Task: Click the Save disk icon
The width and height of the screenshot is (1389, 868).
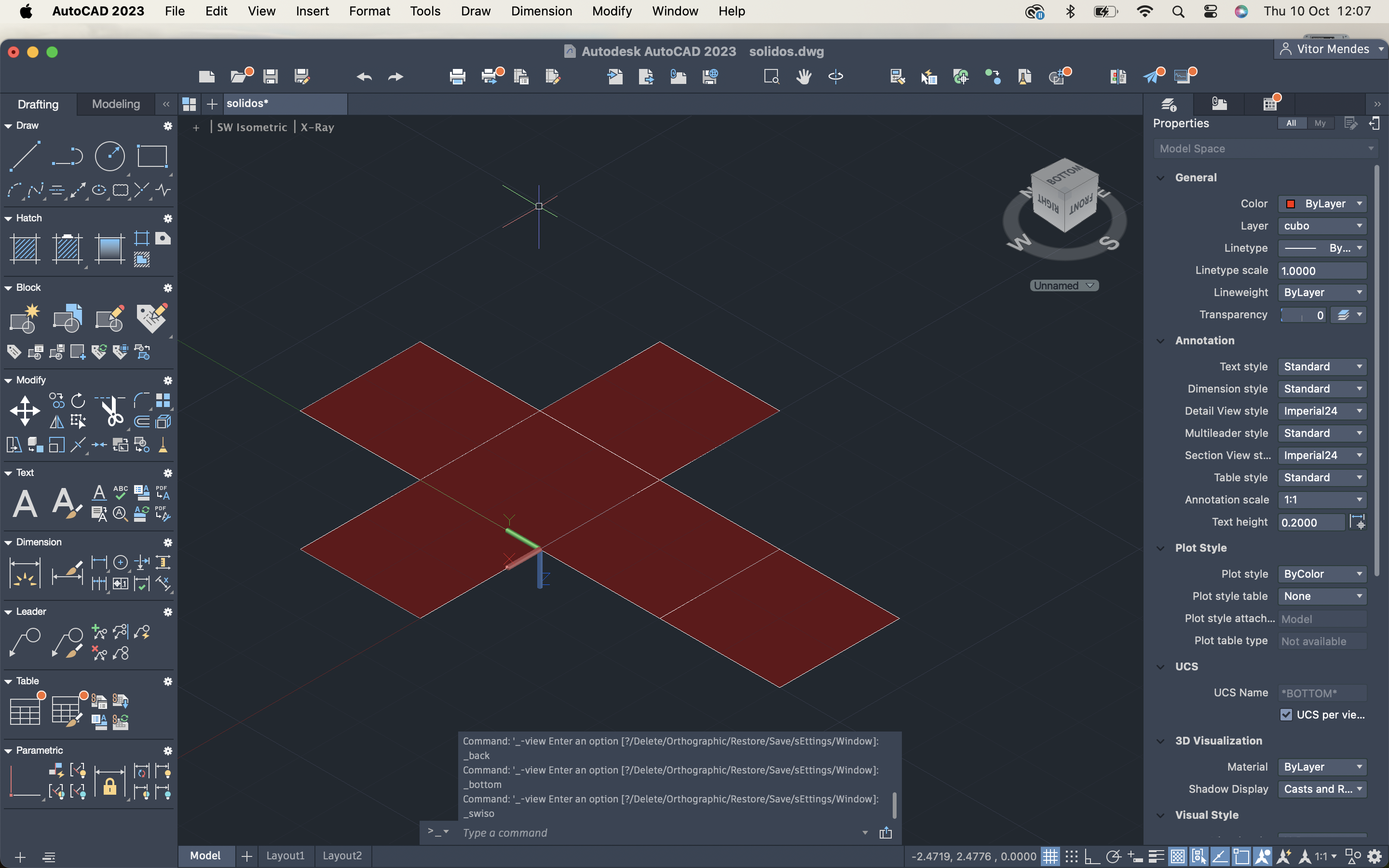Action: (271, 76)
